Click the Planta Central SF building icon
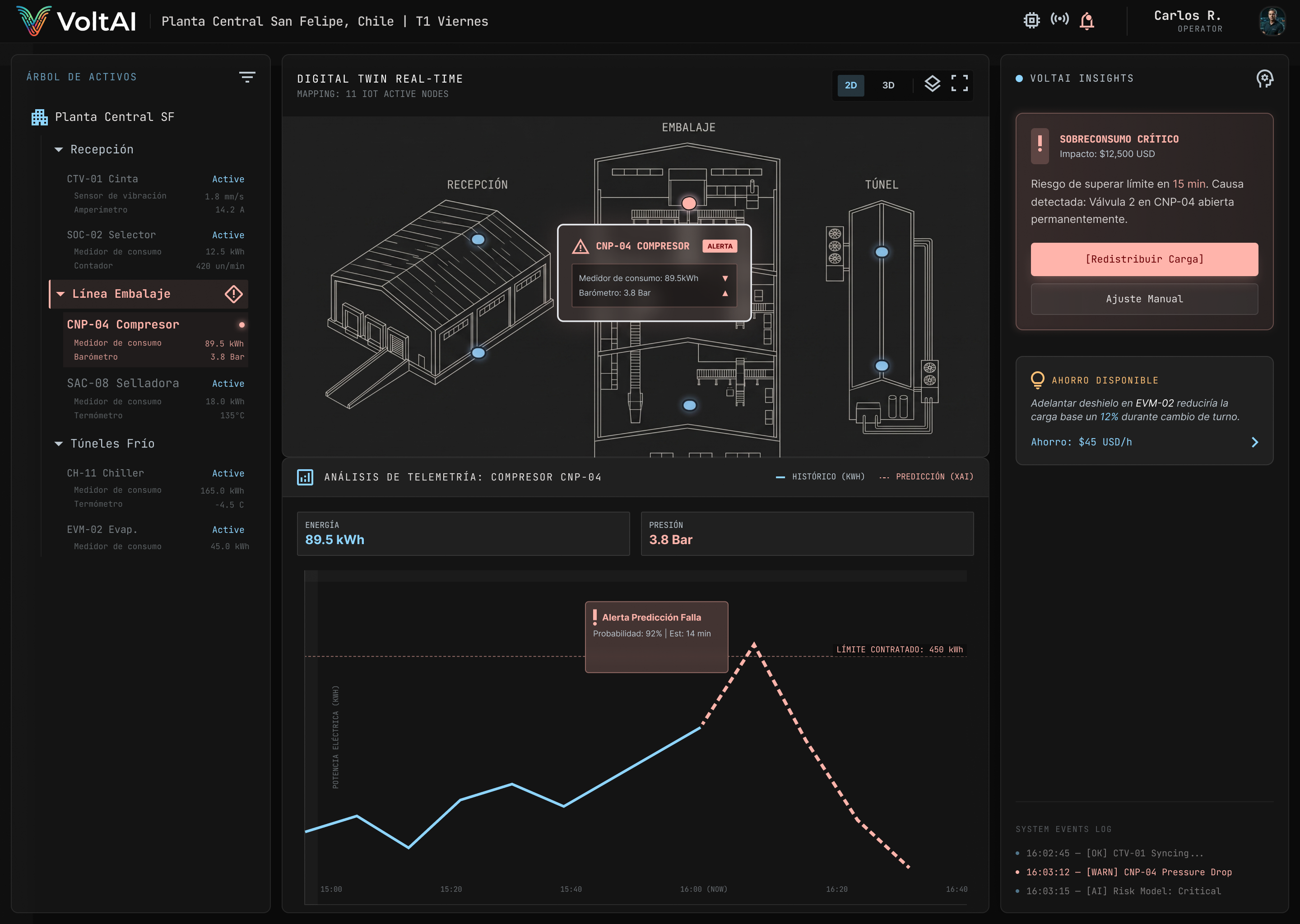Image resolution: width=1300 pixels, height=924 pixels. point(39,117)
